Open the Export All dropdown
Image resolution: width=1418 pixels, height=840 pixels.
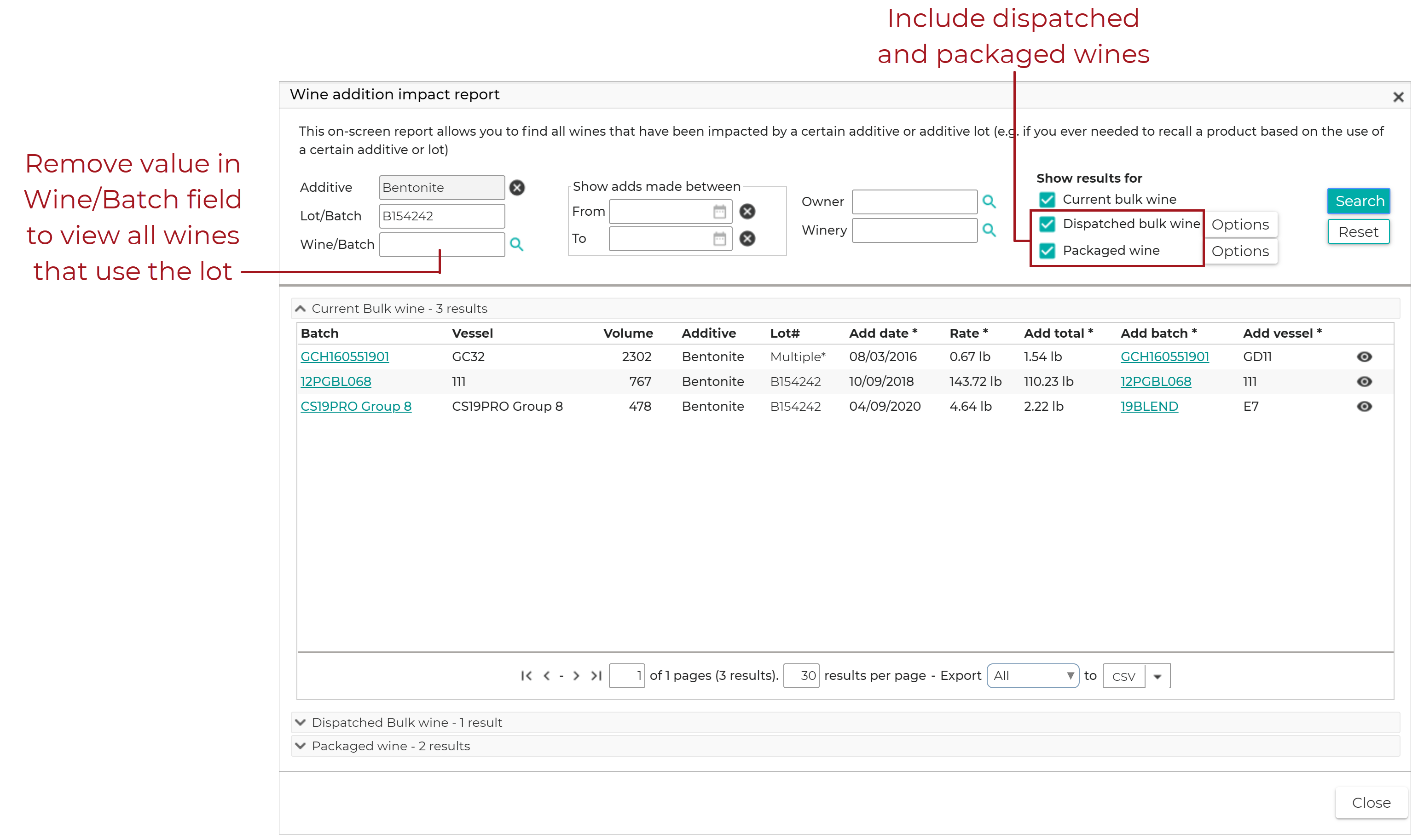(x=1033, y=676)
